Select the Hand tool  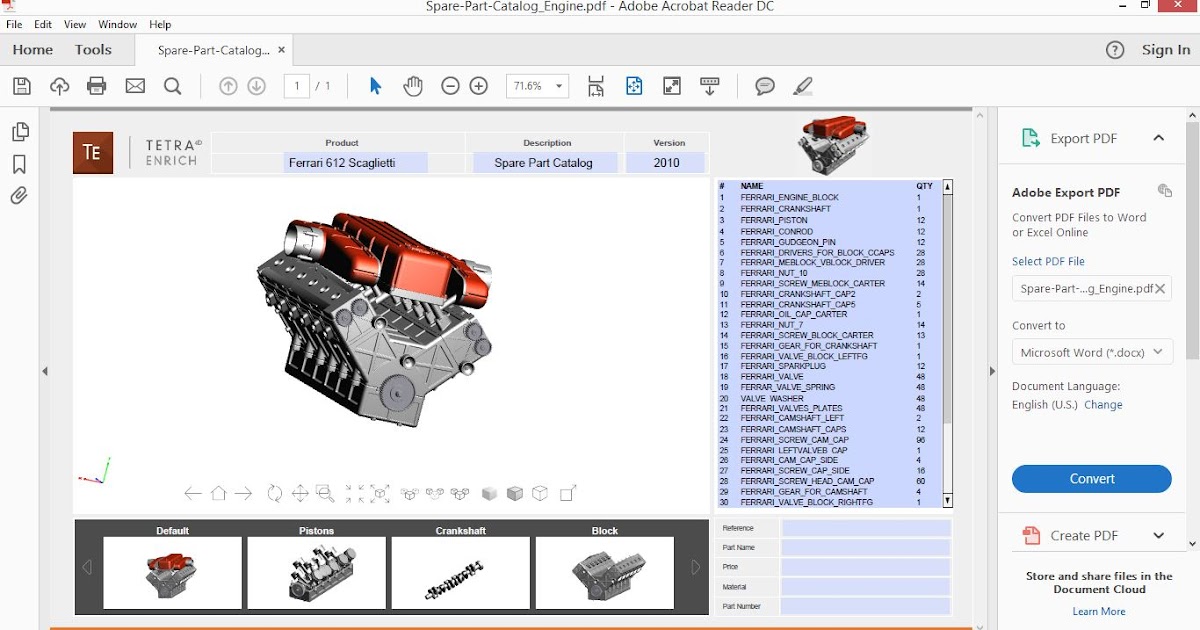point(412,86)
